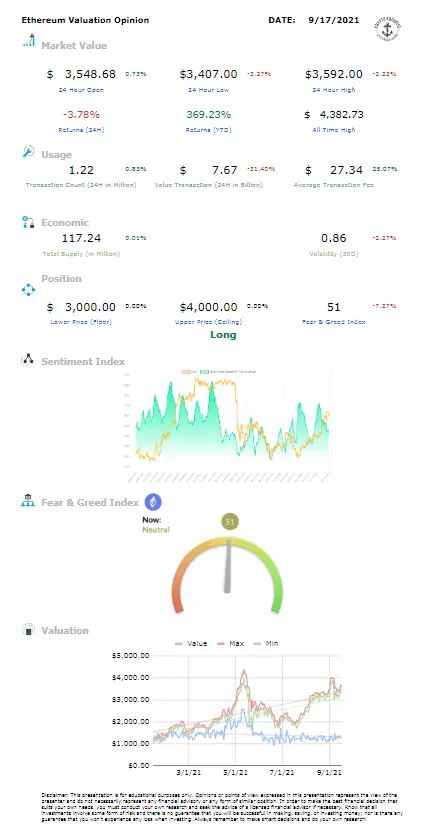432x838 pixels.
Task: Click the 4,382.73 all time high value
Action: pyautogui.click(x=341, y=114)
